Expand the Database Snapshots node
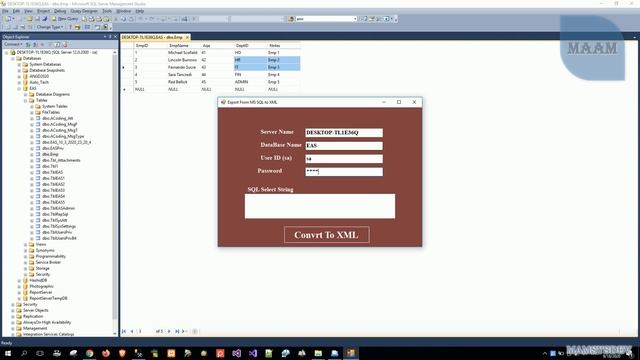640x360 pixels. 19,70
